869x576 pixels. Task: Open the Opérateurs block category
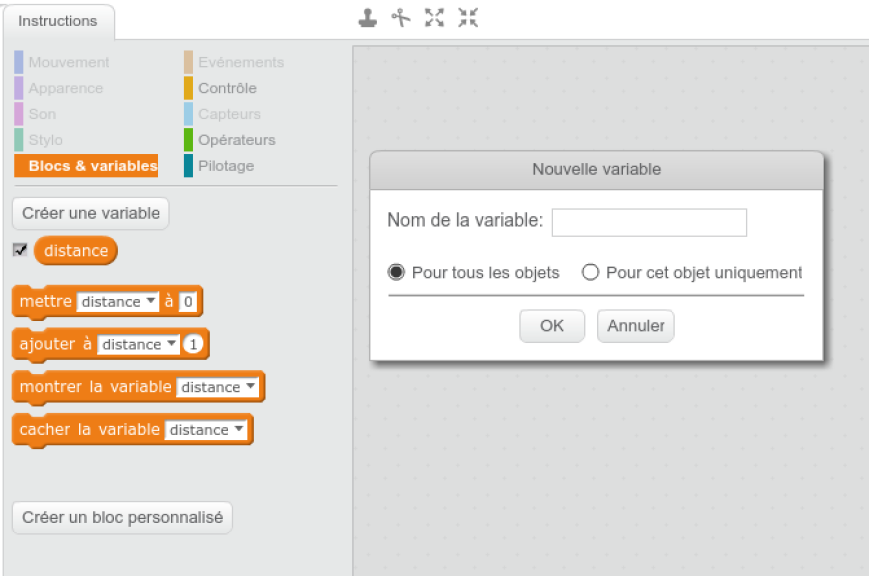pos(237,140)
